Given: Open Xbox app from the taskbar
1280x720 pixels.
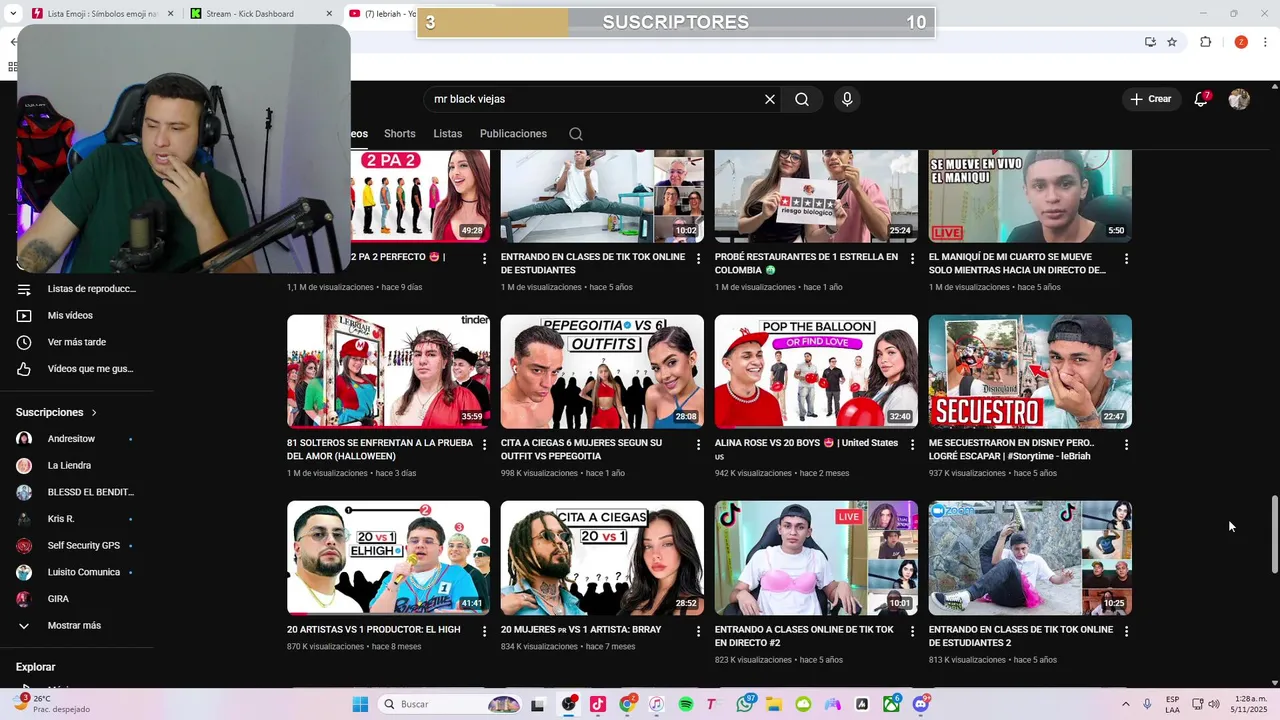Looking at the screenshot, I should click(891, 704).
